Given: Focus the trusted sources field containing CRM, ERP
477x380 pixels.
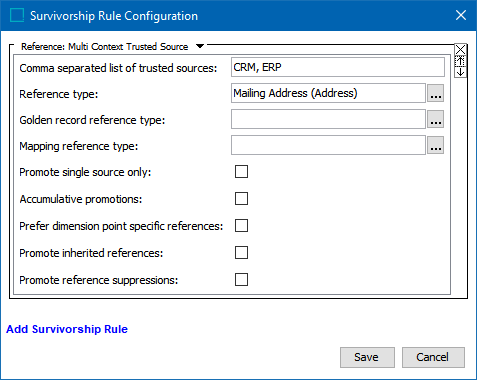Looking at the screenshot, I should 338,67.
